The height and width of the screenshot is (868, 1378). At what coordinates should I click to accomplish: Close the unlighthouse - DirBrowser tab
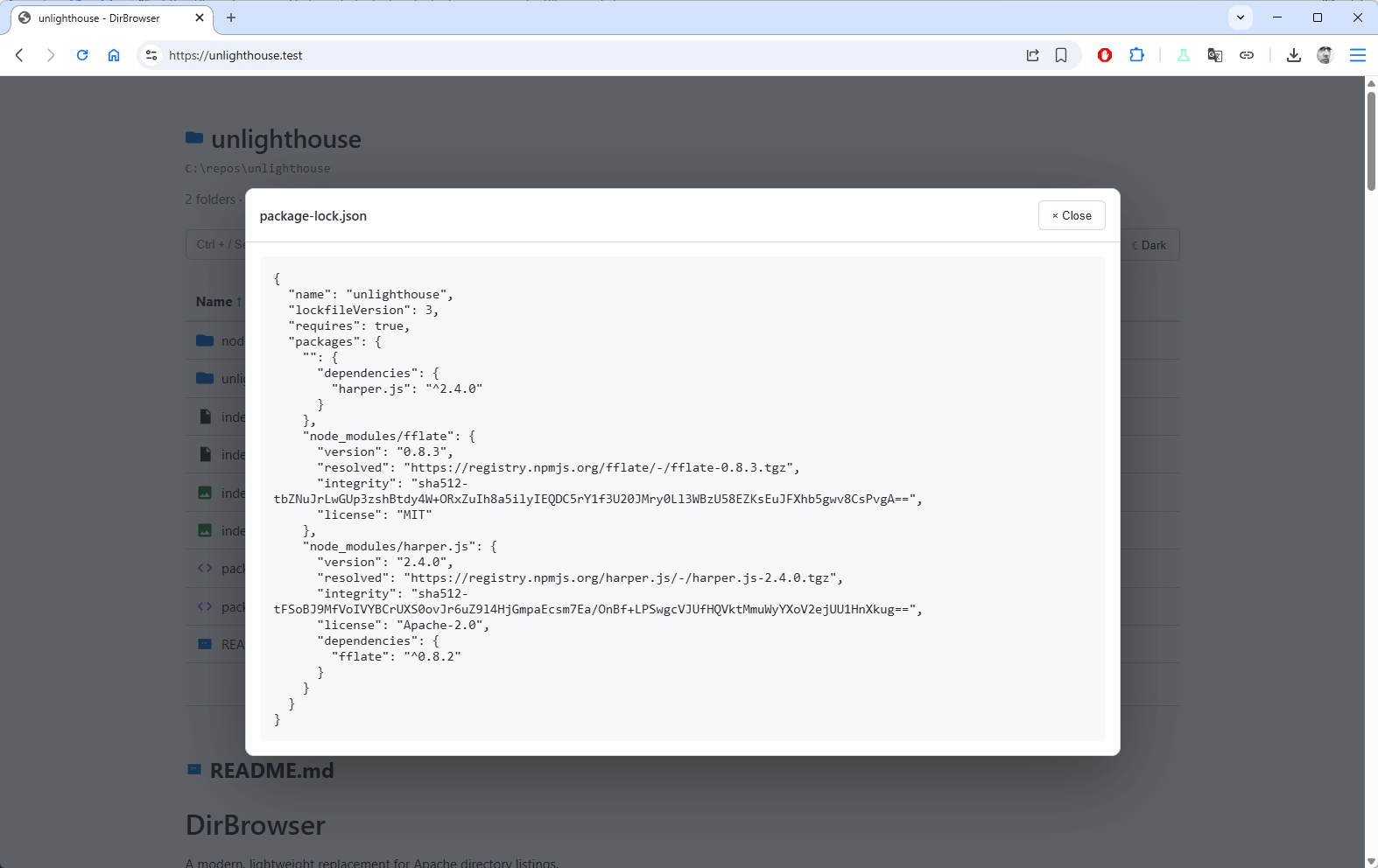pos(200,17)
